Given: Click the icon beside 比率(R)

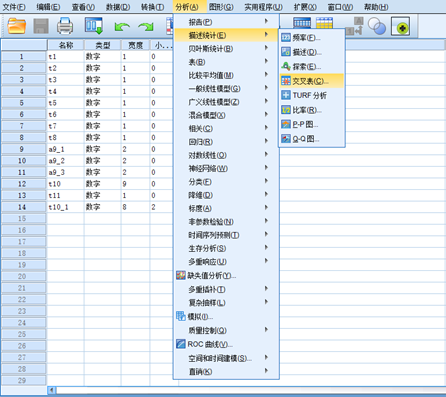Looking at the screenshot, I should click(286, 110).
